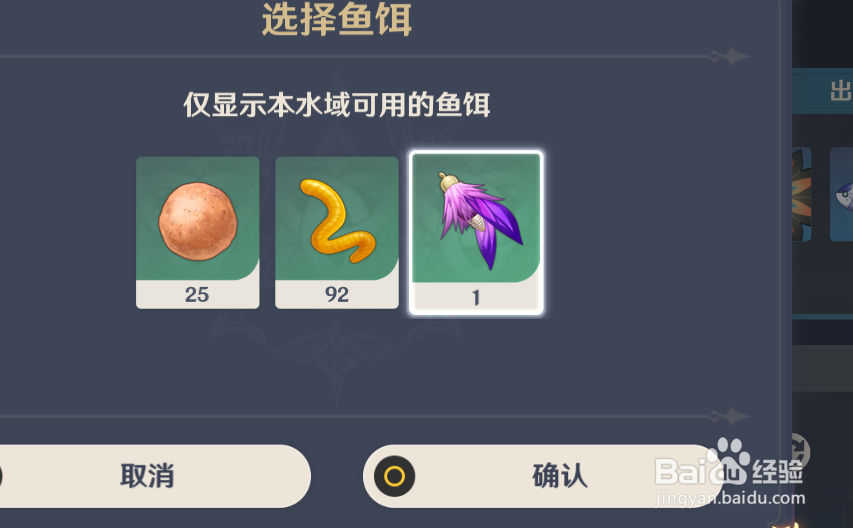This screenshot has width=853, height=528.
Task: Click the 取消 cancel button
Action: pyautogui.click(x=147, y=476)
